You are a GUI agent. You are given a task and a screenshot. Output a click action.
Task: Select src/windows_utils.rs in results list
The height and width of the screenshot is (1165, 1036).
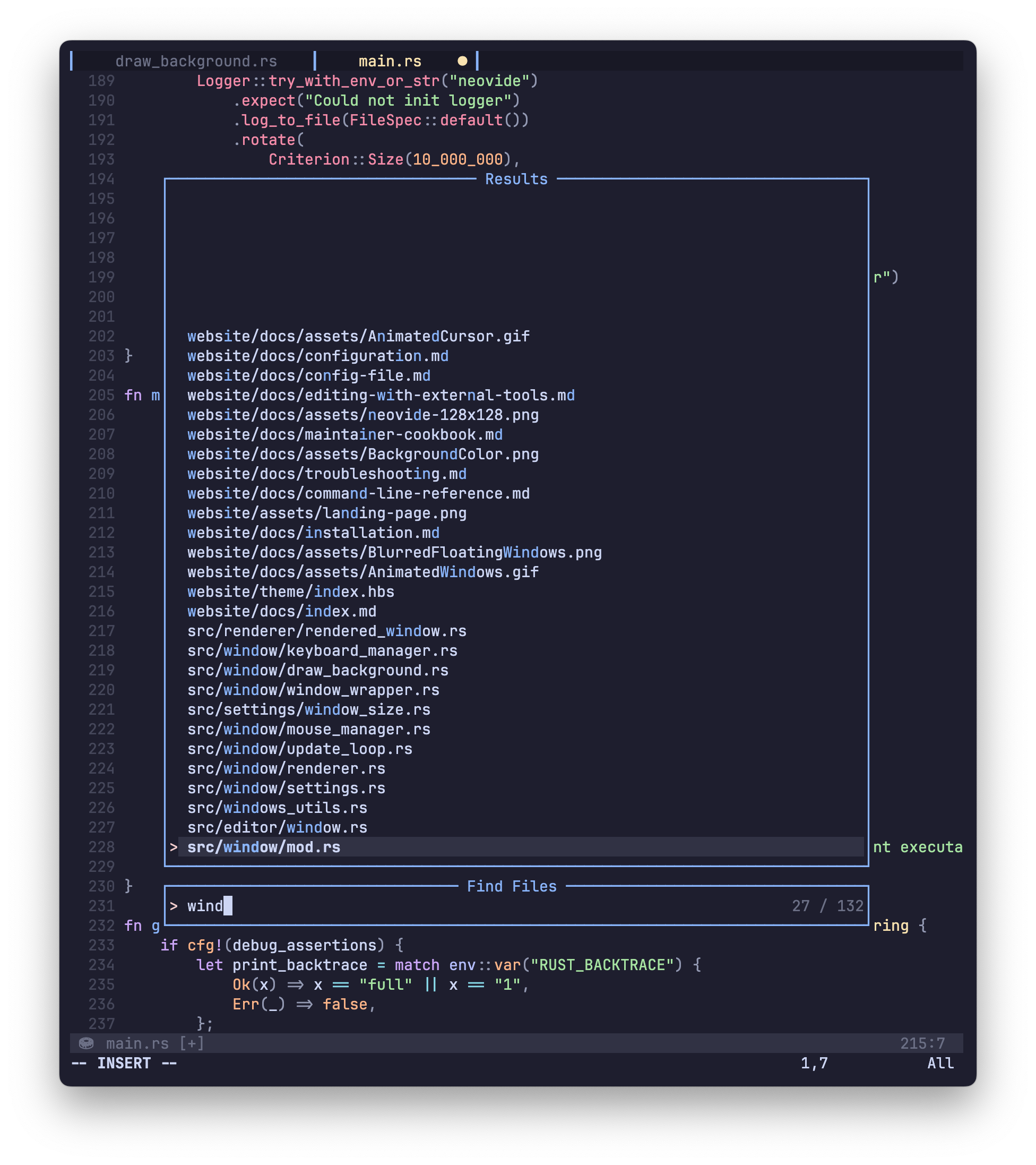pos(278,808)
